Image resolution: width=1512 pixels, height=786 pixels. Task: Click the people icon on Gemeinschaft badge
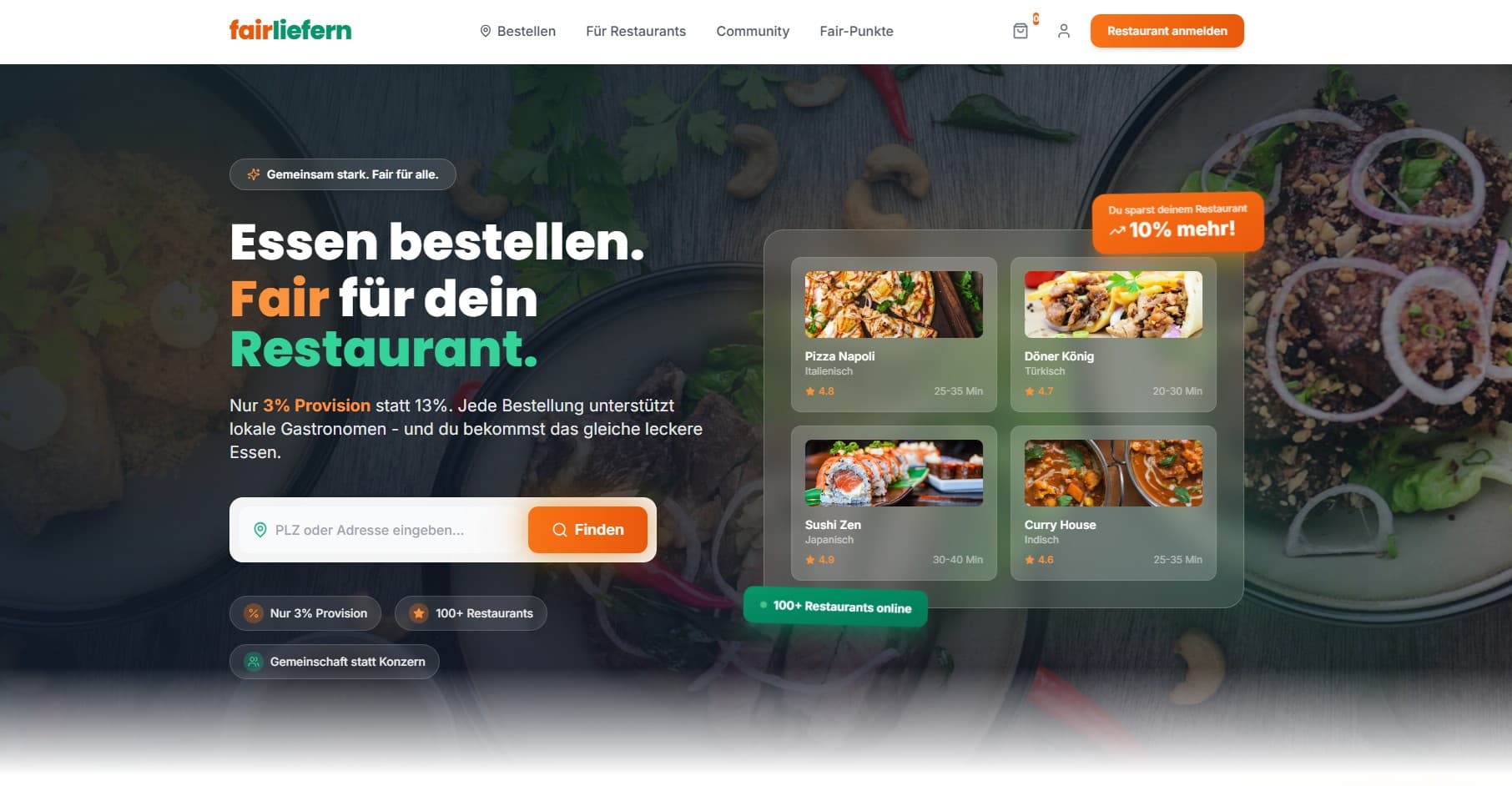point(253,662)
